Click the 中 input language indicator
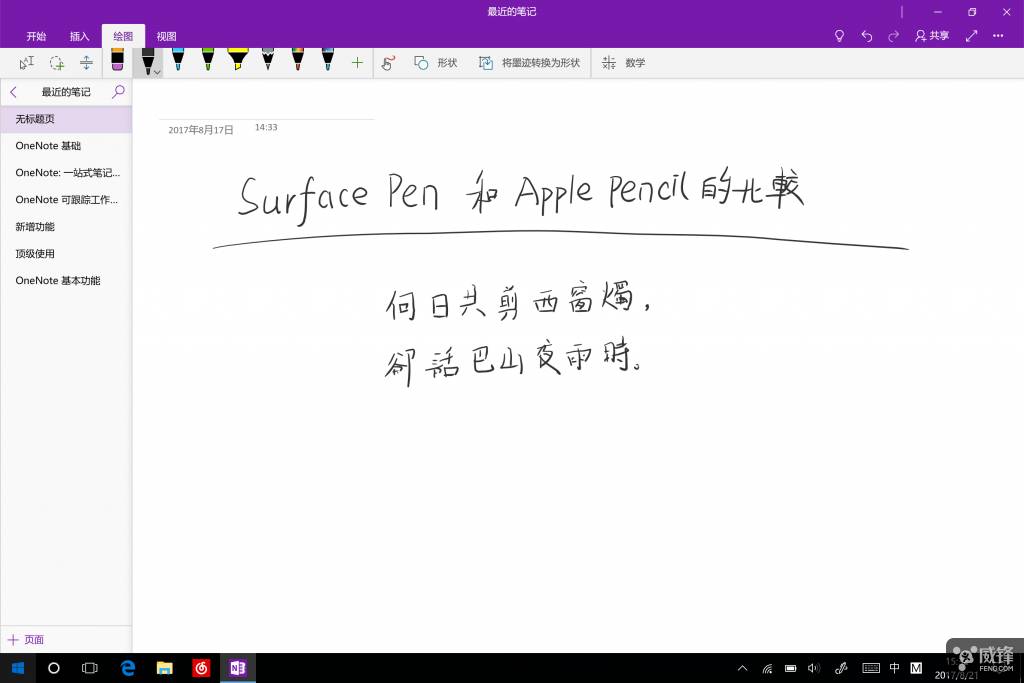Image resolution: width=1024 pixels, height=683 pixels. click(895, 668)
